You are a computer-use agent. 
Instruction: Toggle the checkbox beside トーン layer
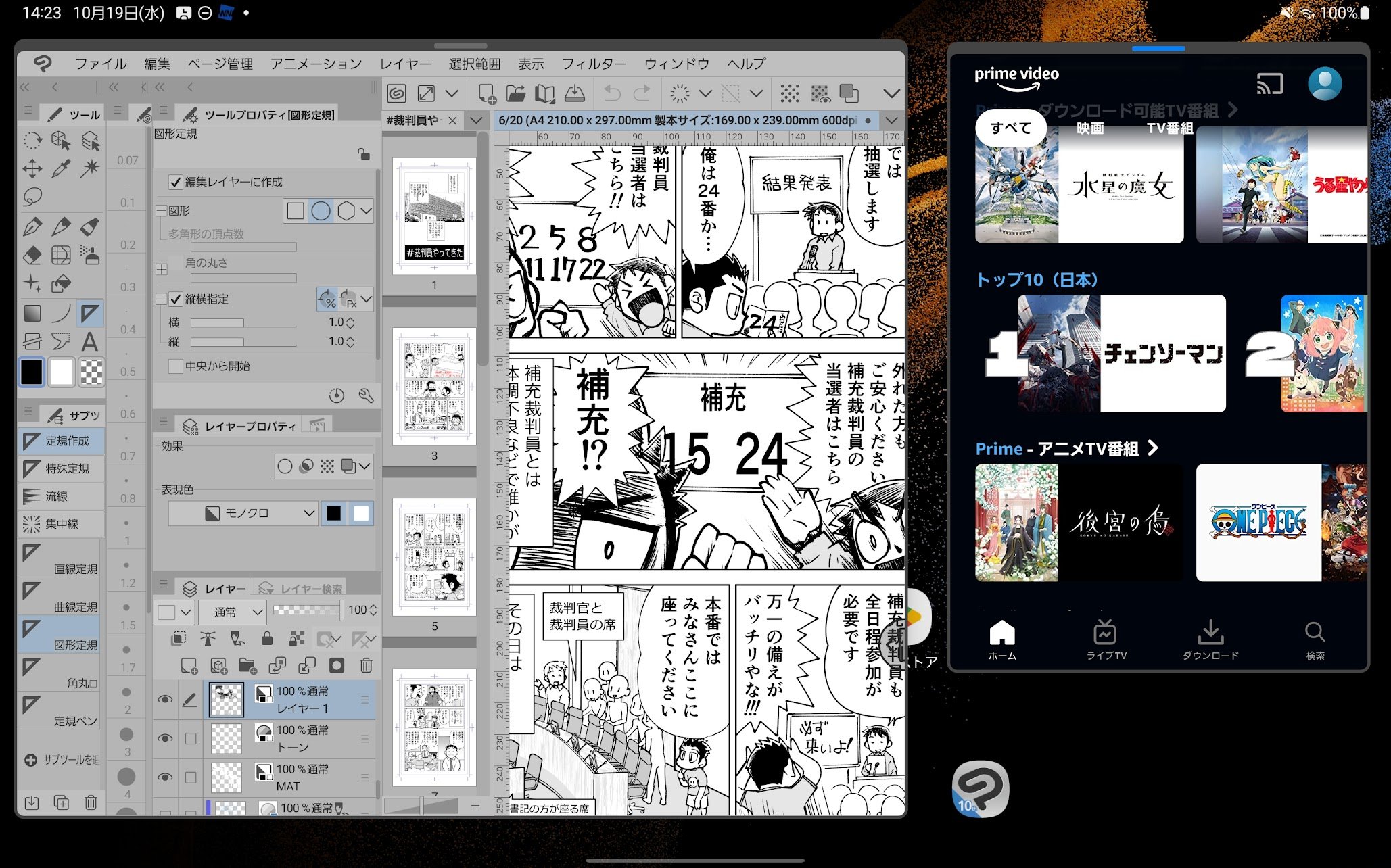[x=191, y=738]
